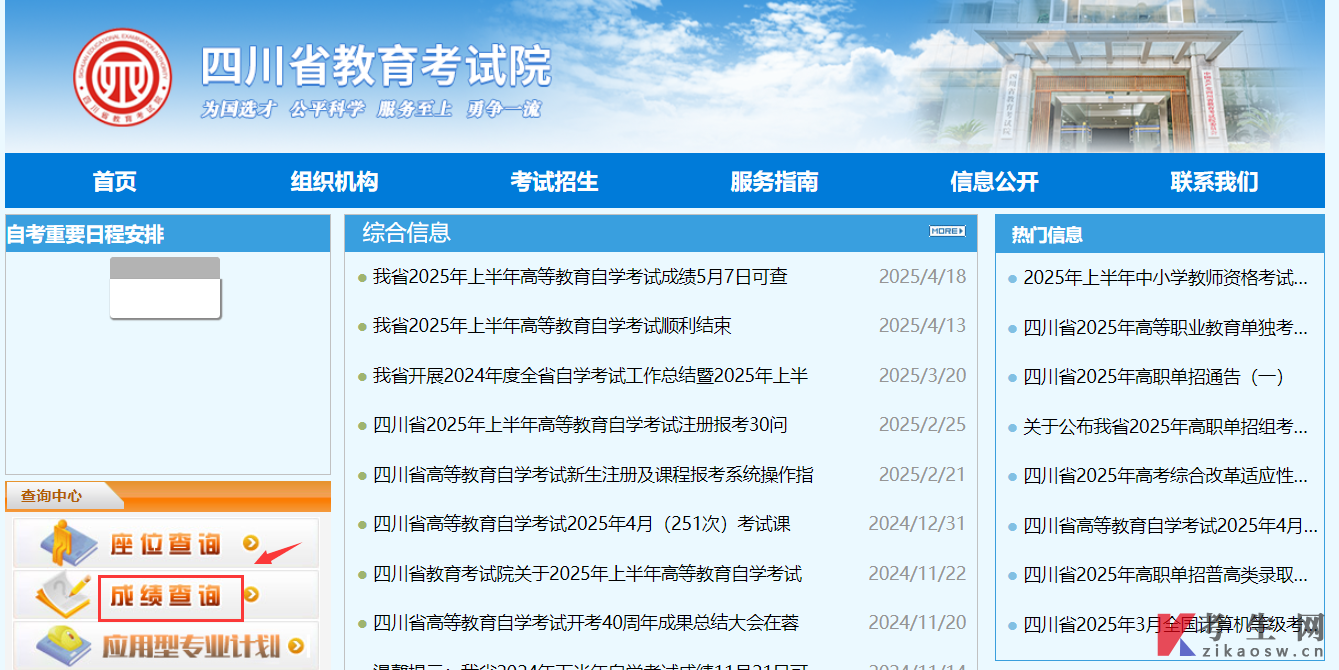Open article 自学考试成绩5月7日可查

tap(580, 276)
